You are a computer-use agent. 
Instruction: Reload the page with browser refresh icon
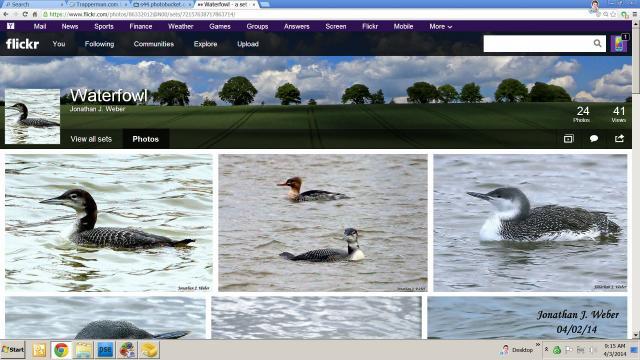(25, 14)
